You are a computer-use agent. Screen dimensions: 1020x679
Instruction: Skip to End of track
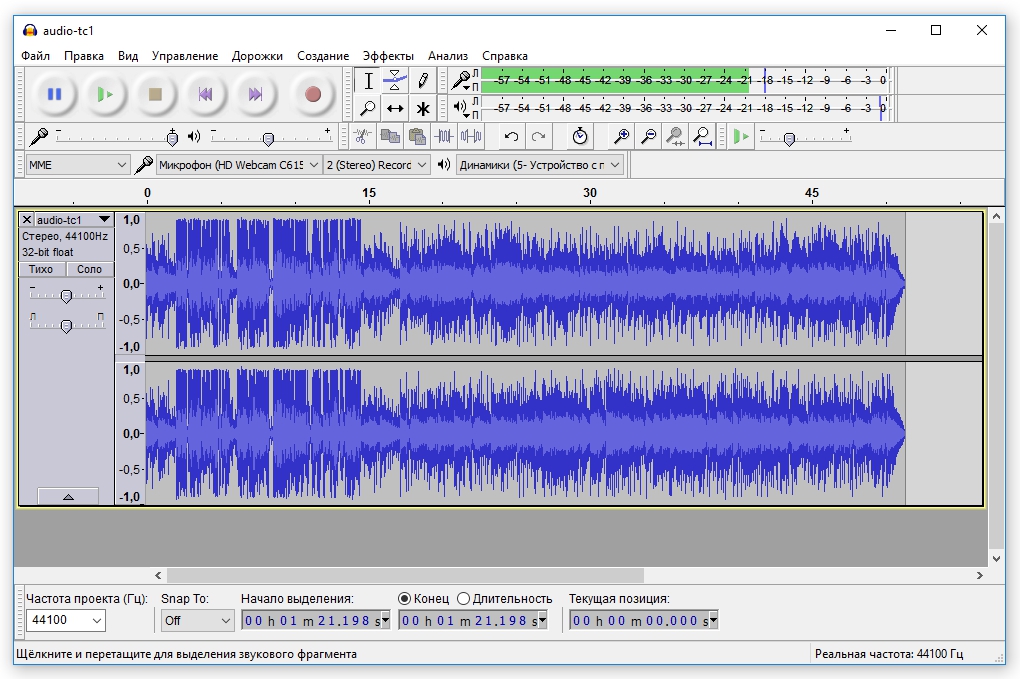tap(255, 94)
